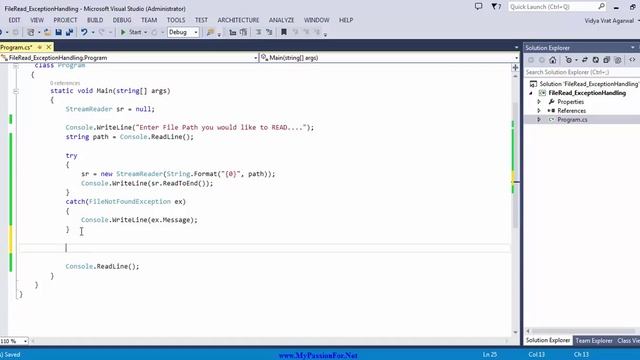The width and height of the screenshot is (640, 360).
Task: Open the ANALYZE menu
Action: pyautogui.click(x=281, y=20)
